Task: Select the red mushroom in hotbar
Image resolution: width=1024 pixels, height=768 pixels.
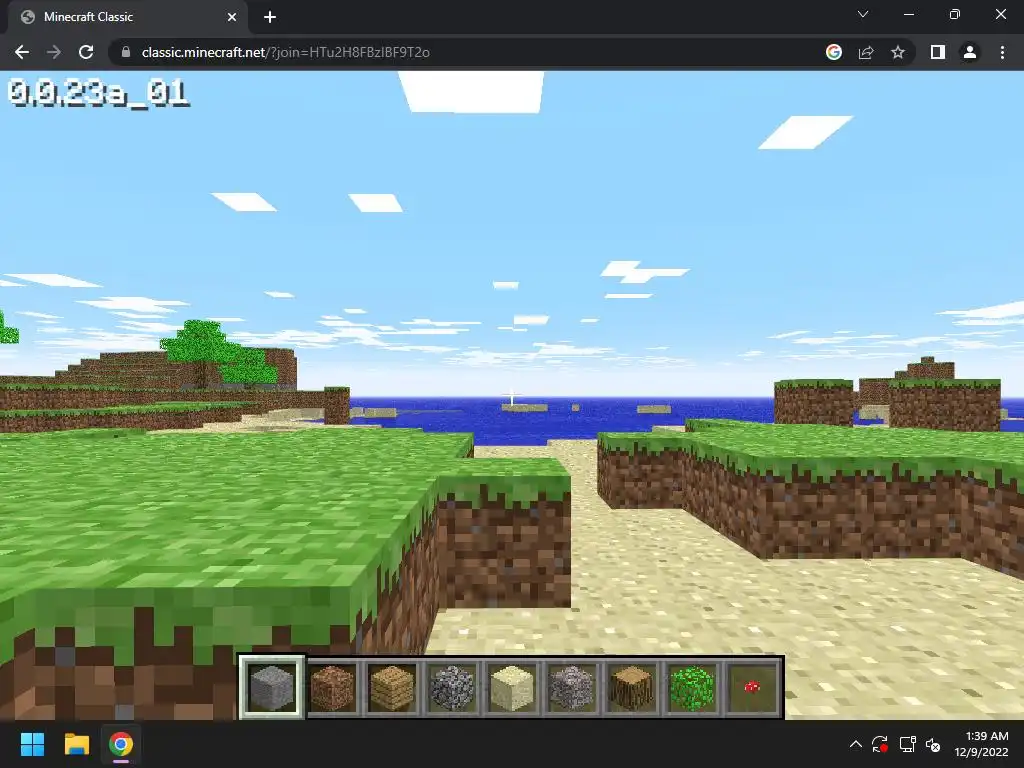Action: click(752, 687)
